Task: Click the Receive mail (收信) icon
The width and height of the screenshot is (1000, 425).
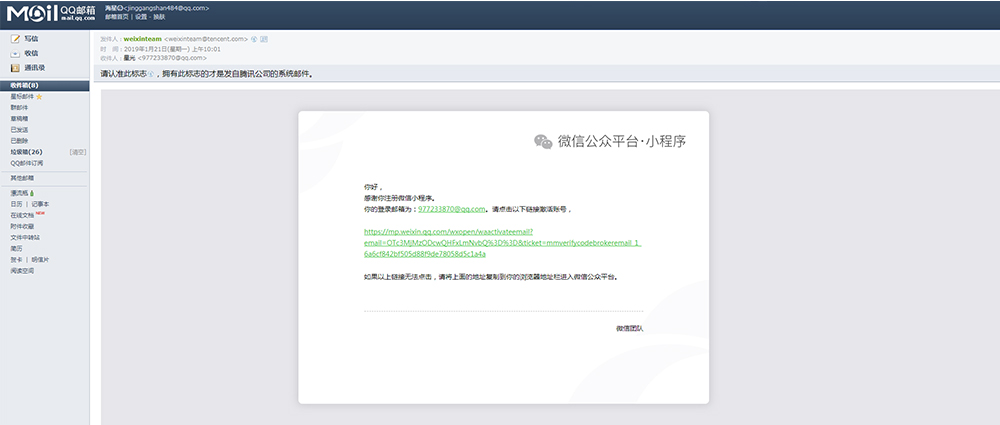Action: pos(15,53)
